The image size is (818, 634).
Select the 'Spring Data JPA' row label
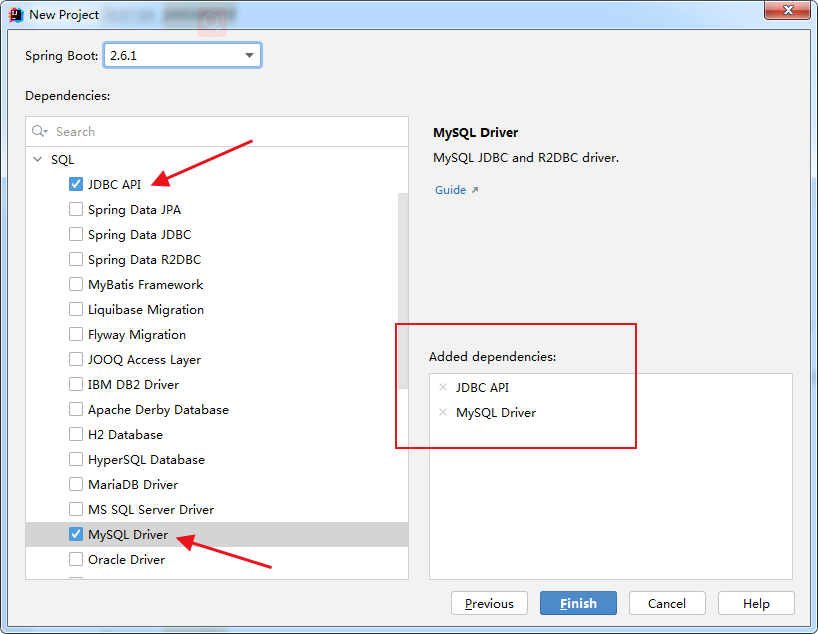coord(134,210)
